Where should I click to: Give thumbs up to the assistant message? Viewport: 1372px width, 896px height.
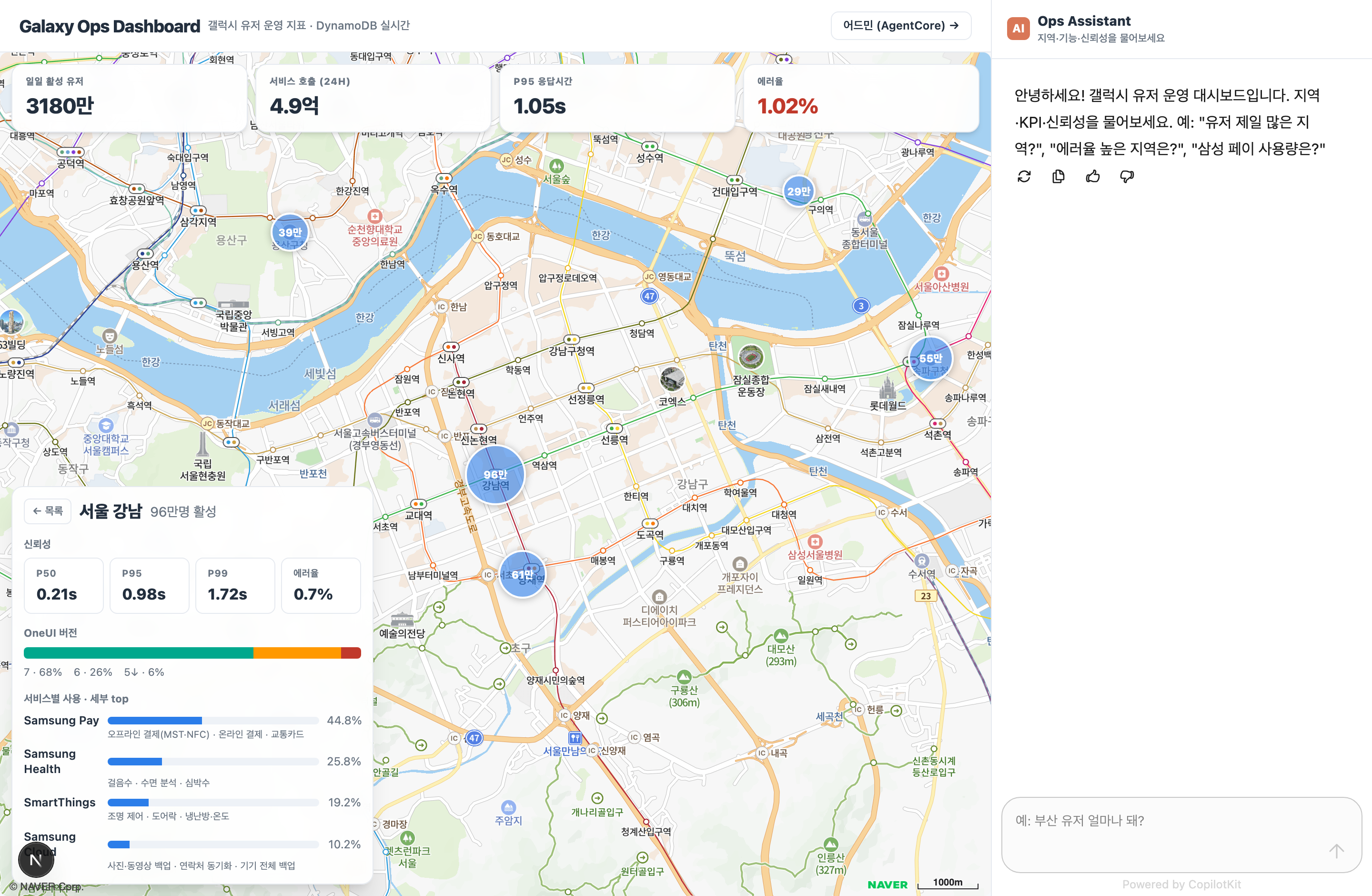tap(1092, 176)
